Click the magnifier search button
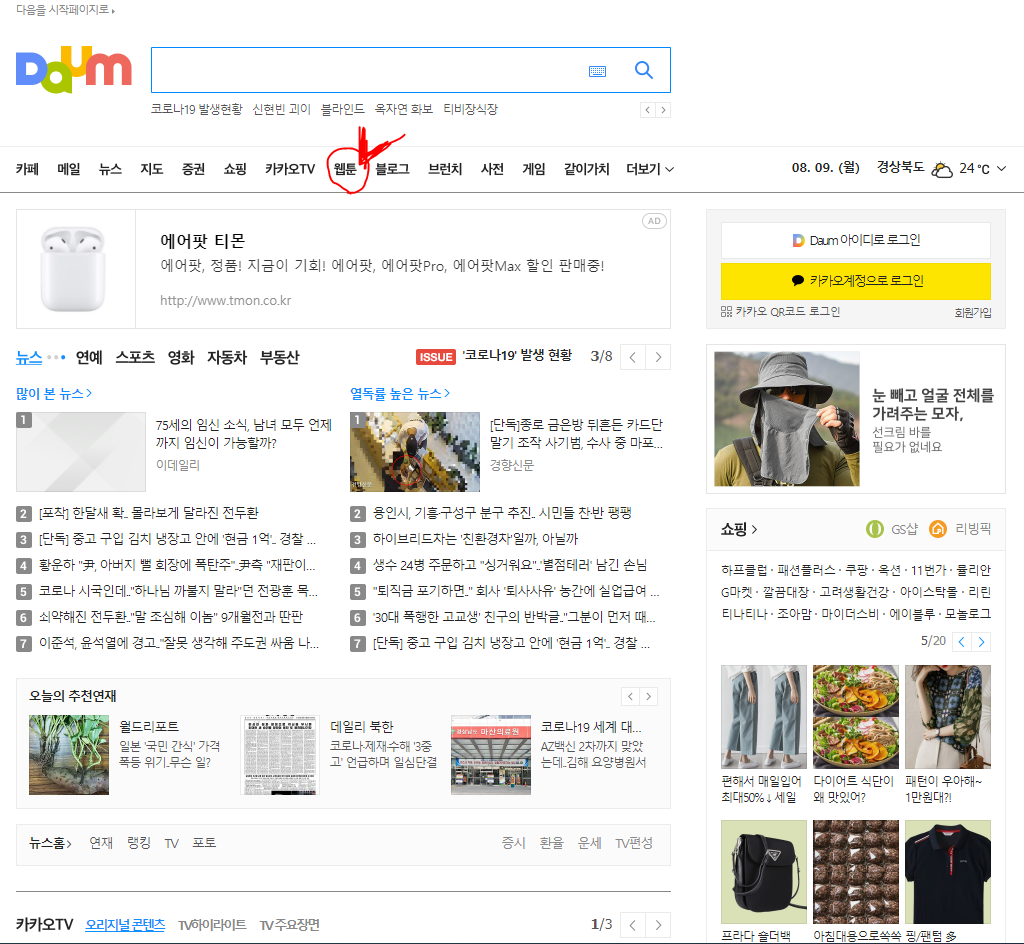 point(644,70)
